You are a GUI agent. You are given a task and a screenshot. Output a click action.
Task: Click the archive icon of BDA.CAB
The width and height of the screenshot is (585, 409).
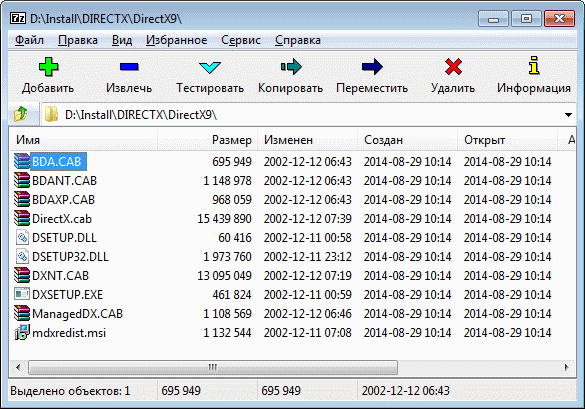[22, 161]
